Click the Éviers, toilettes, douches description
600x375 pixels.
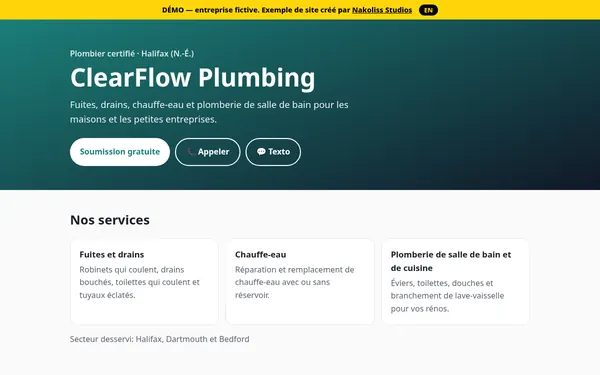(447, 296)
